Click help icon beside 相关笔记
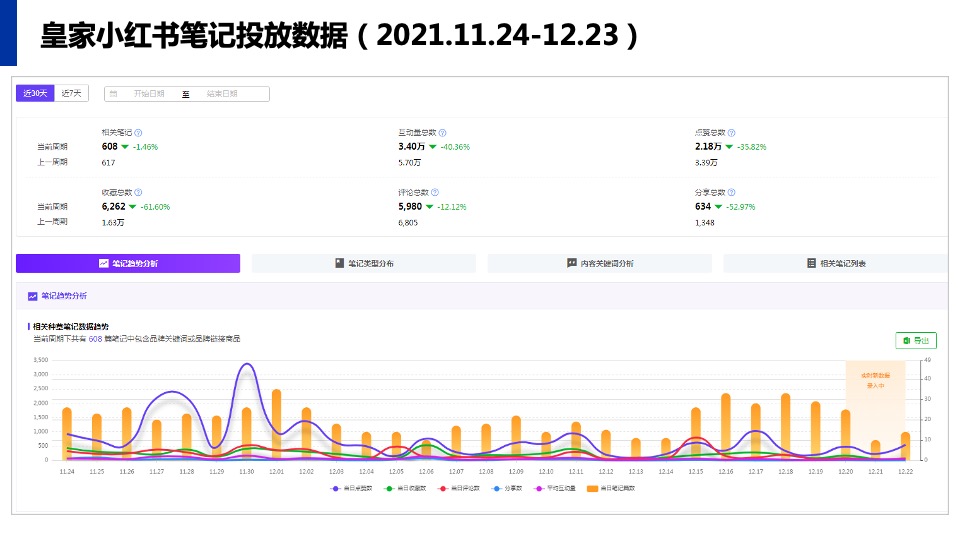 point(138,132)
